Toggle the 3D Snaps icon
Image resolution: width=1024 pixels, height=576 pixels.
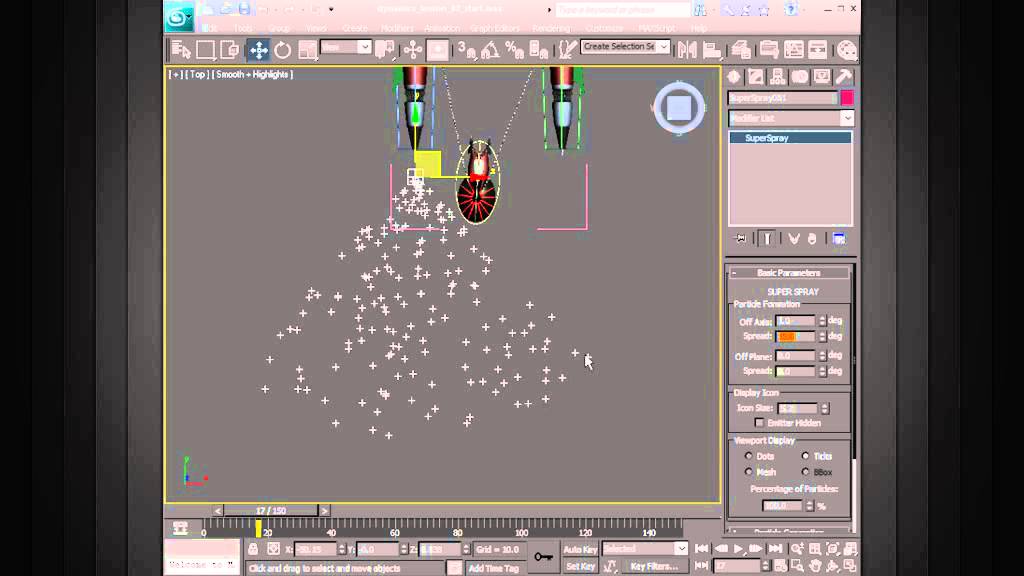(x=466, y=50)
